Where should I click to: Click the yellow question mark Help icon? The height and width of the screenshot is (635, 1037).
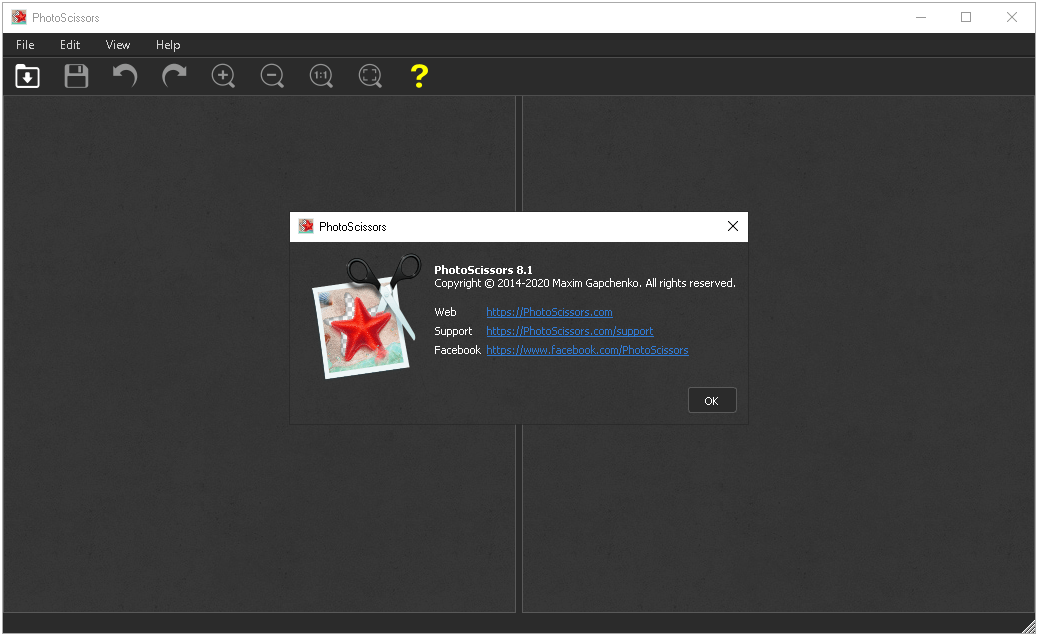point(419,76)
